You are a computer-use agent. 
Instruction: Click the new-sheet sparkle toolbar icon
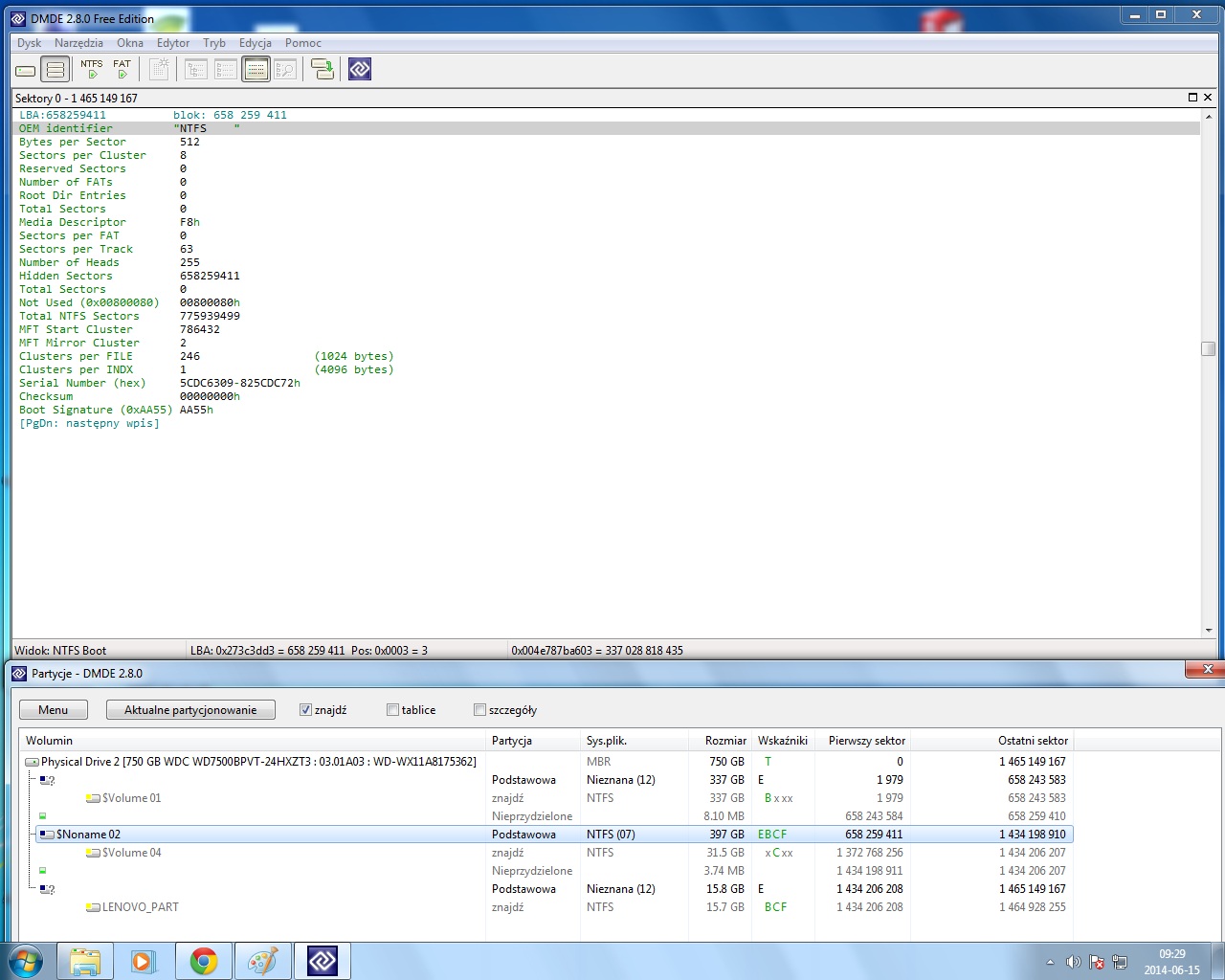pyautogui.click(x=159, y=69)
